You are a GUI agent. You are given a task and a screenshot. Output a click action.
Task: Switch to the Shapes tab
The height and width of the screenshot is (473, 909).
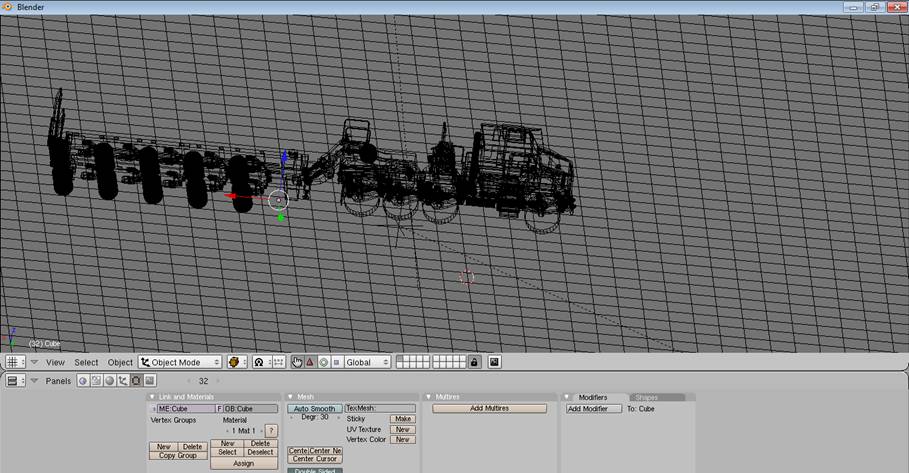click(647, 397)
